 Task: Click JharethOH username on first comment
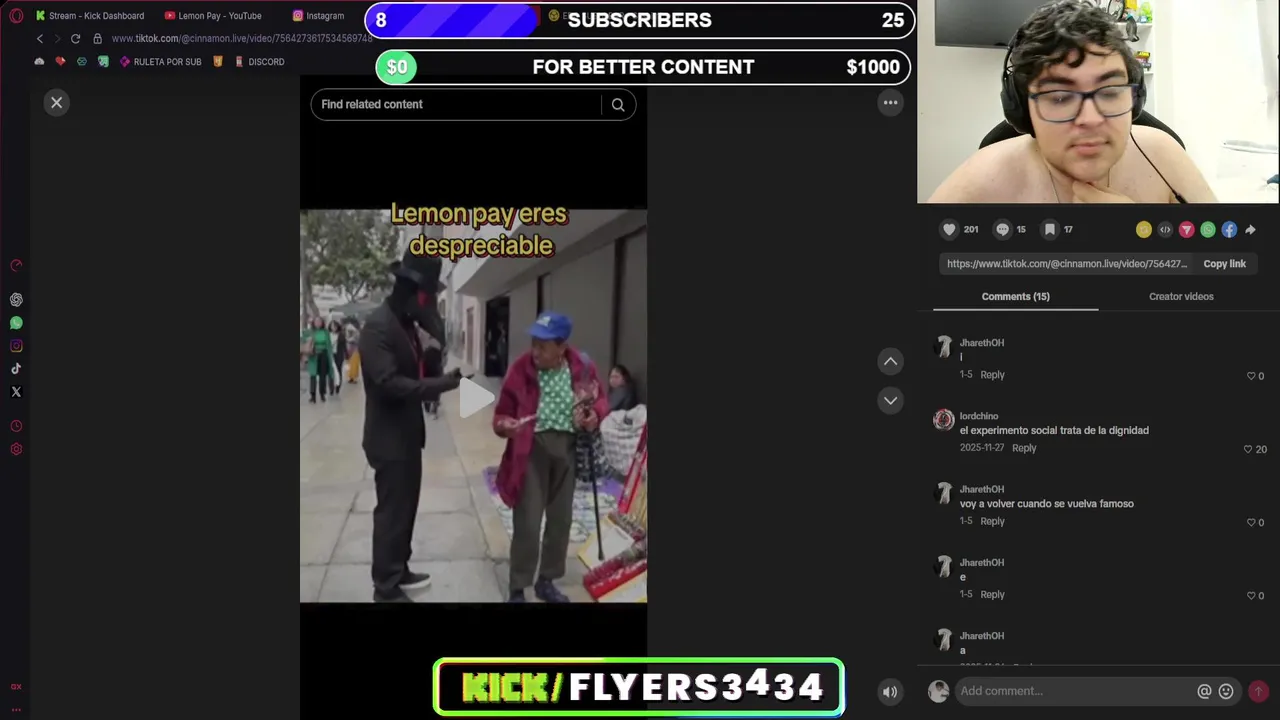(982, 343)
